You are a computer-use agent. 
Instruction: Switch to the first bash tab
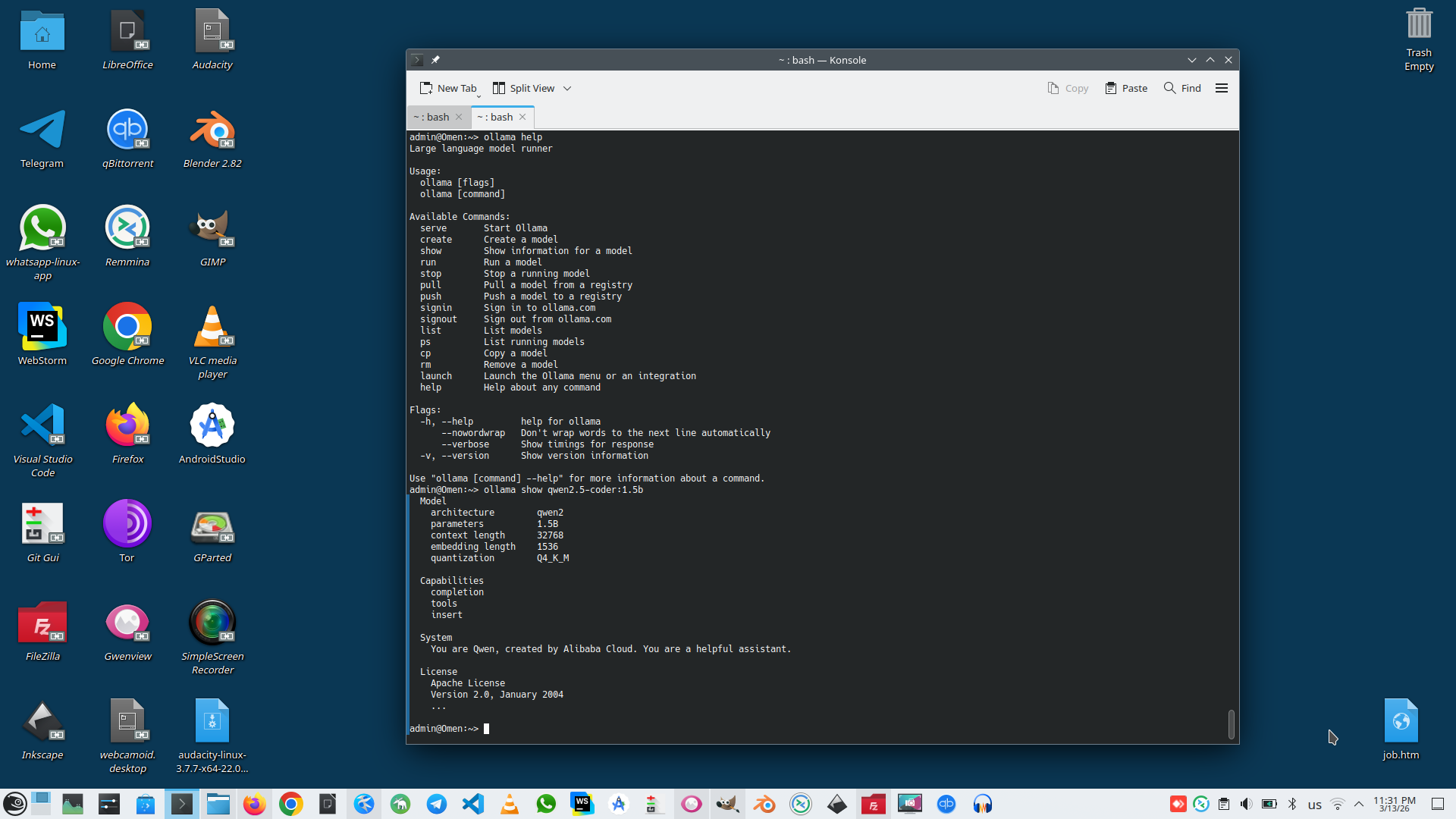click(431, 117)
